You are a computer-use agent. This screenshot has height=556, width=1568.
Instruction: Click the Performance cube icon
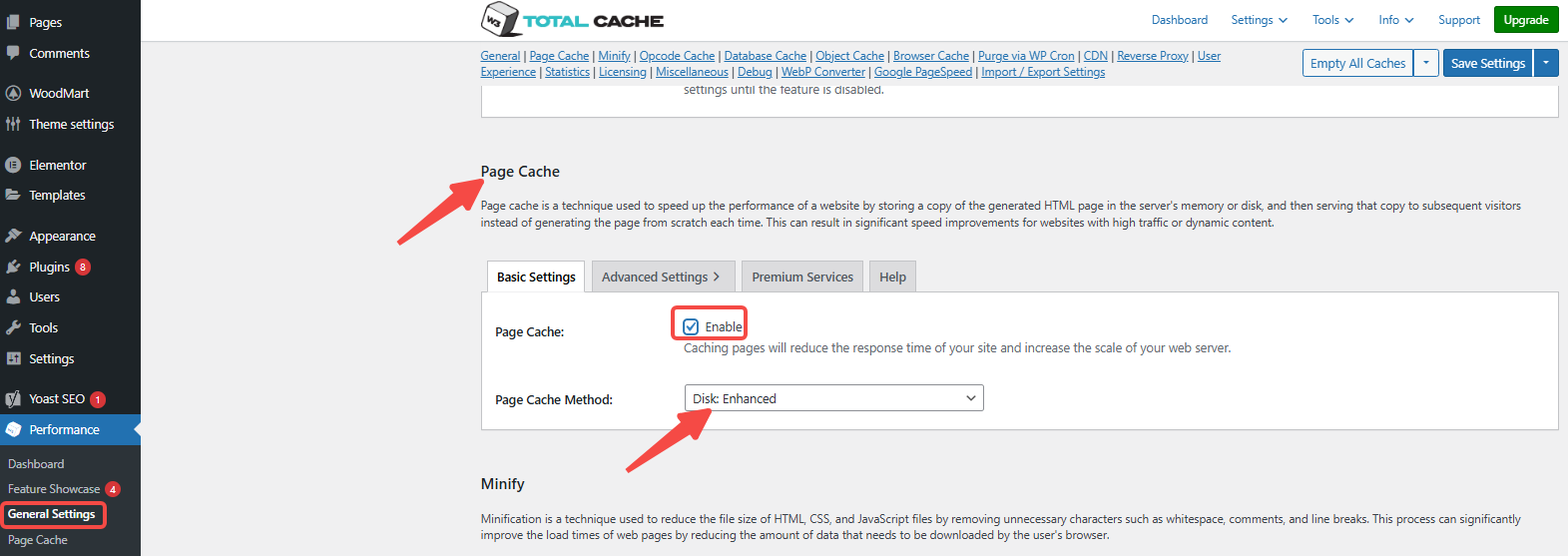click(x=13, y=429)
